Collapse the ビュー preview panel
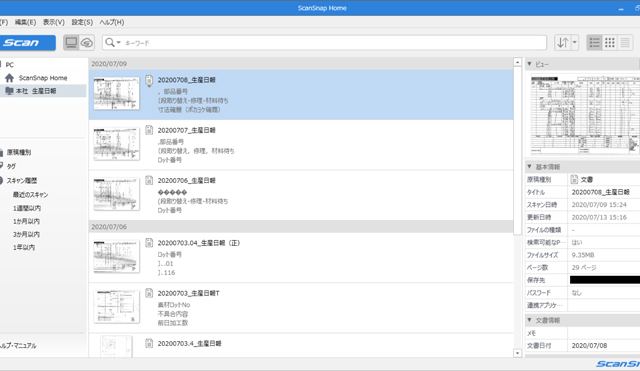 pos(529,64)
